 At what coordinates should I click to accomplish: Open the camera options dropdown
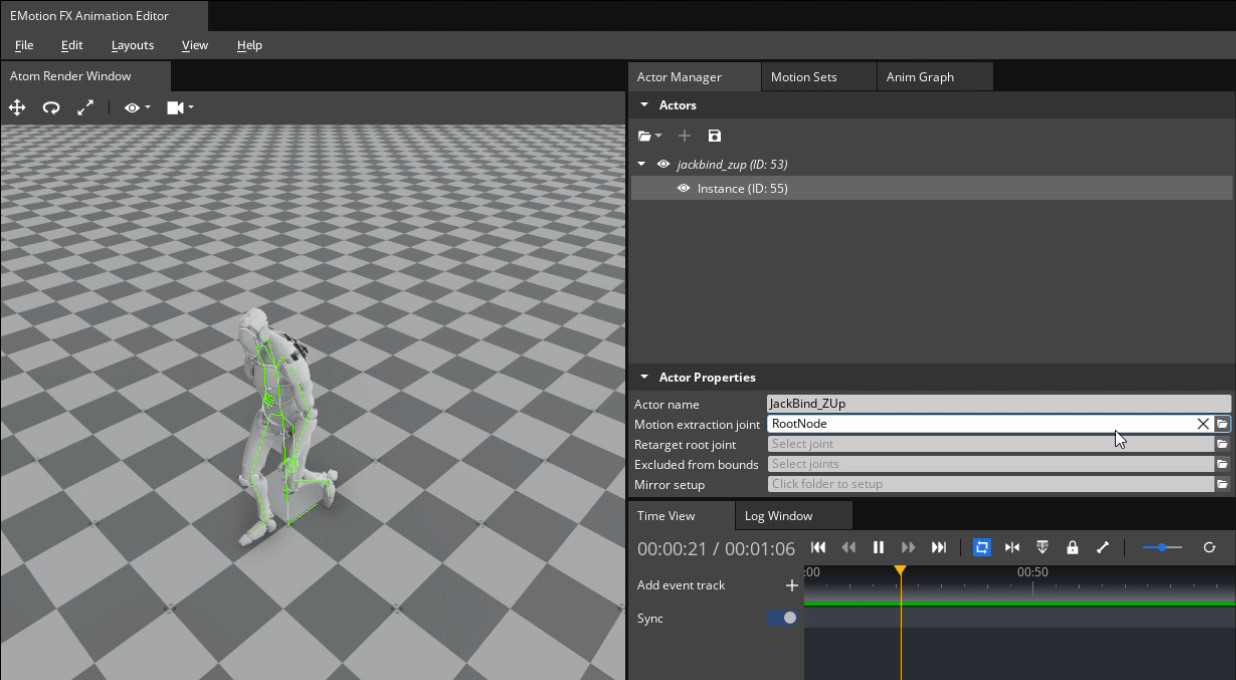click(x=180, y=108)
